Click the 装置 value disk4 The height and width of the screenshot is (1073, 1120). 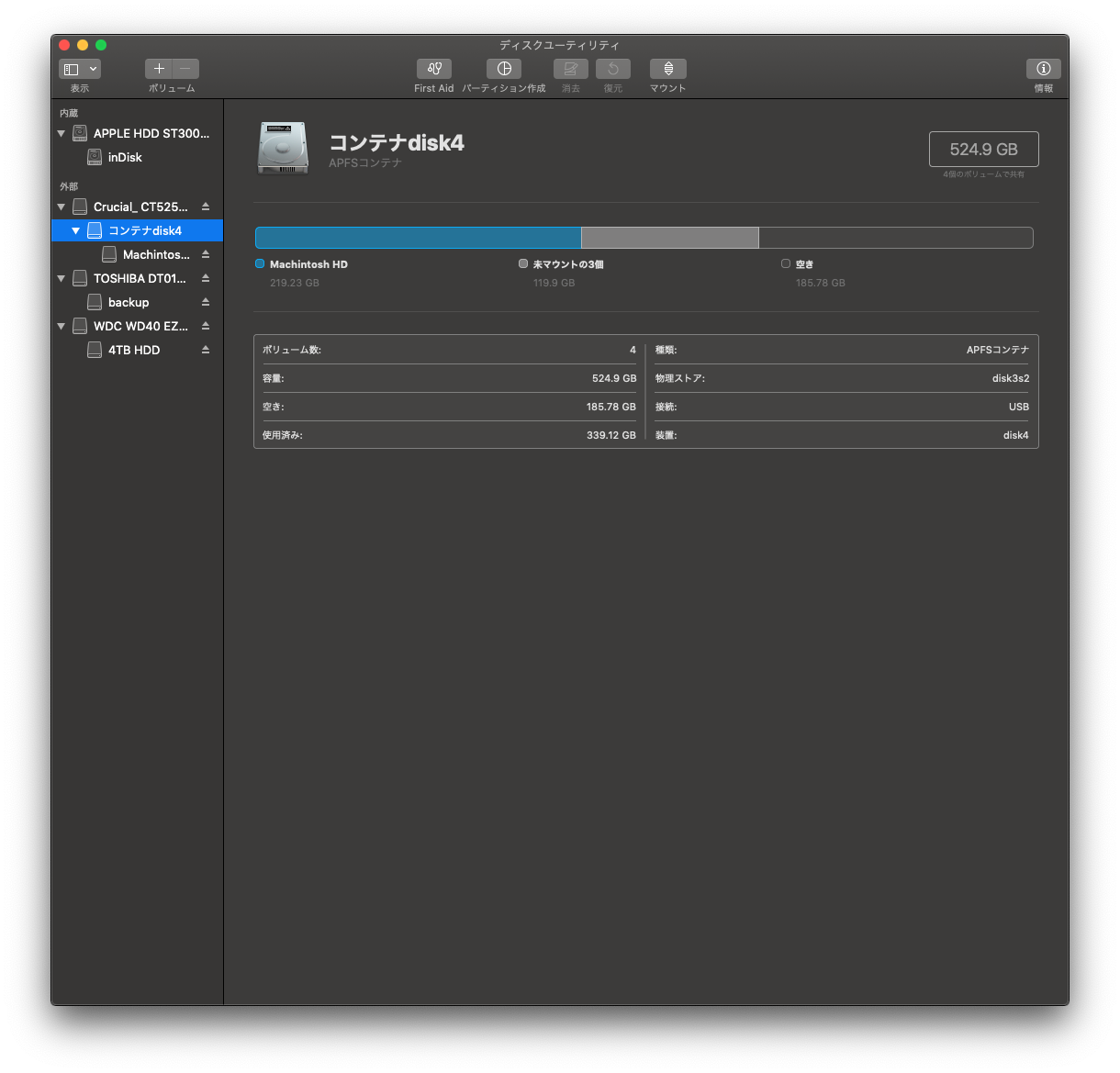click(x=1016, y=435)
